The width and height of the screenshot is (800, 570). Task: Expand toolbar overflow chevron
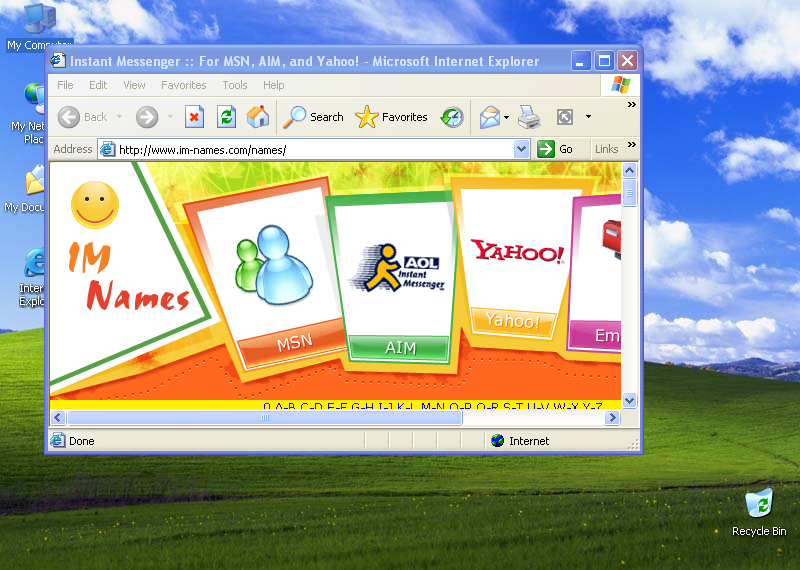[632, 105]
